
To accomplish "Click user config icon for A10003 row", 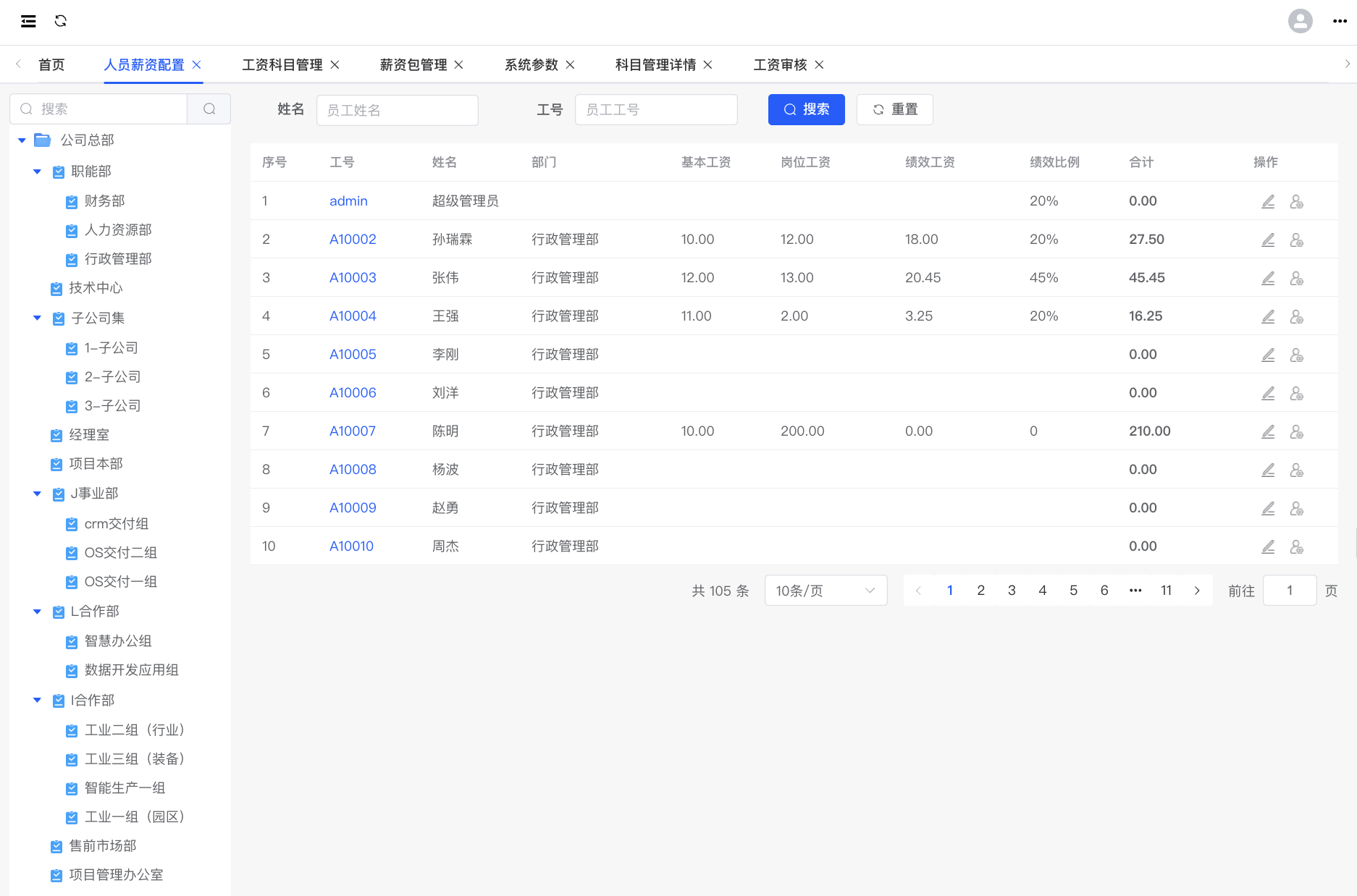I will point(1297,278).
